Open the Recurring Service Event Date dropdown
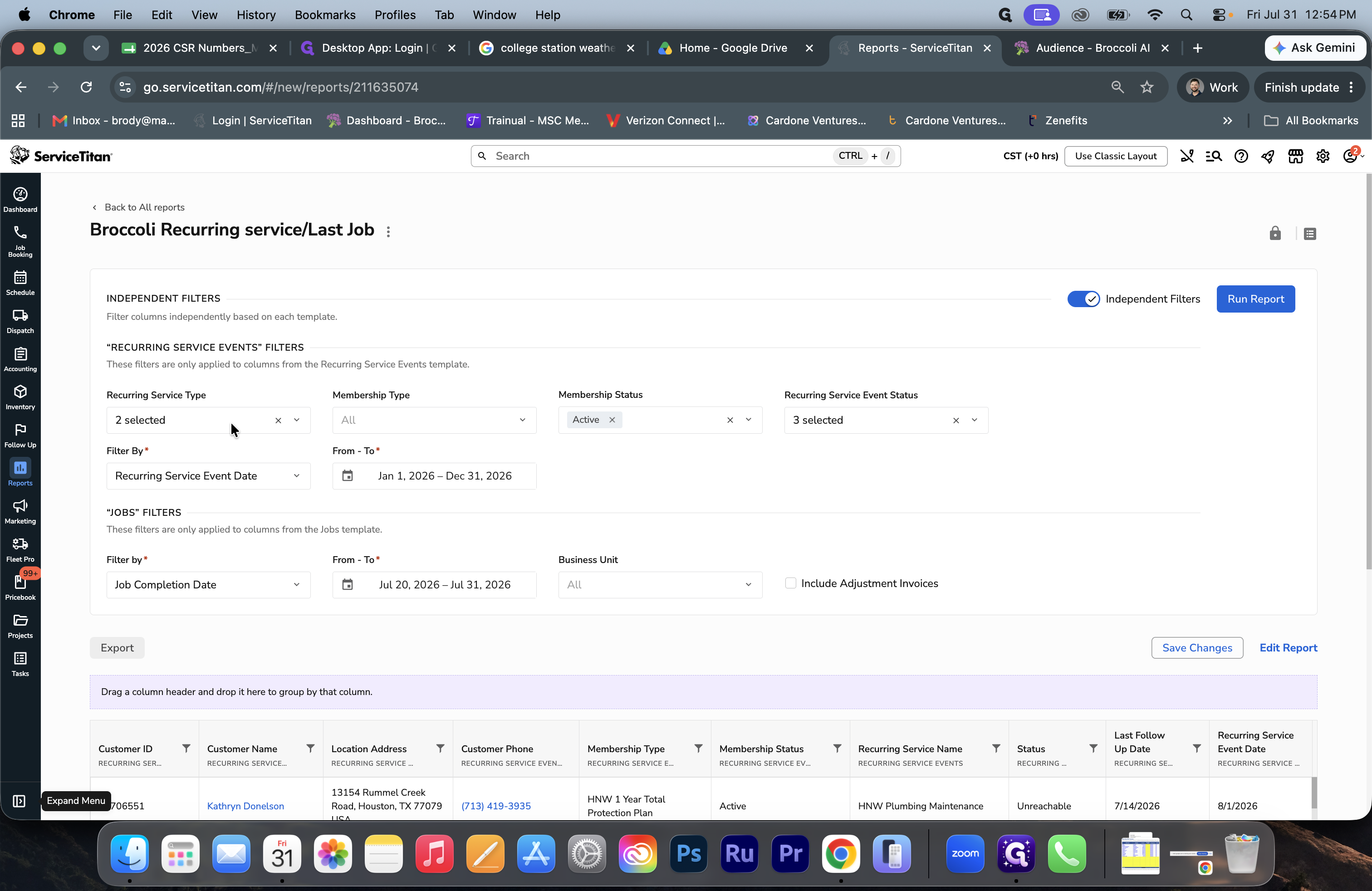 pyautogui.click(x=208, y=476)
